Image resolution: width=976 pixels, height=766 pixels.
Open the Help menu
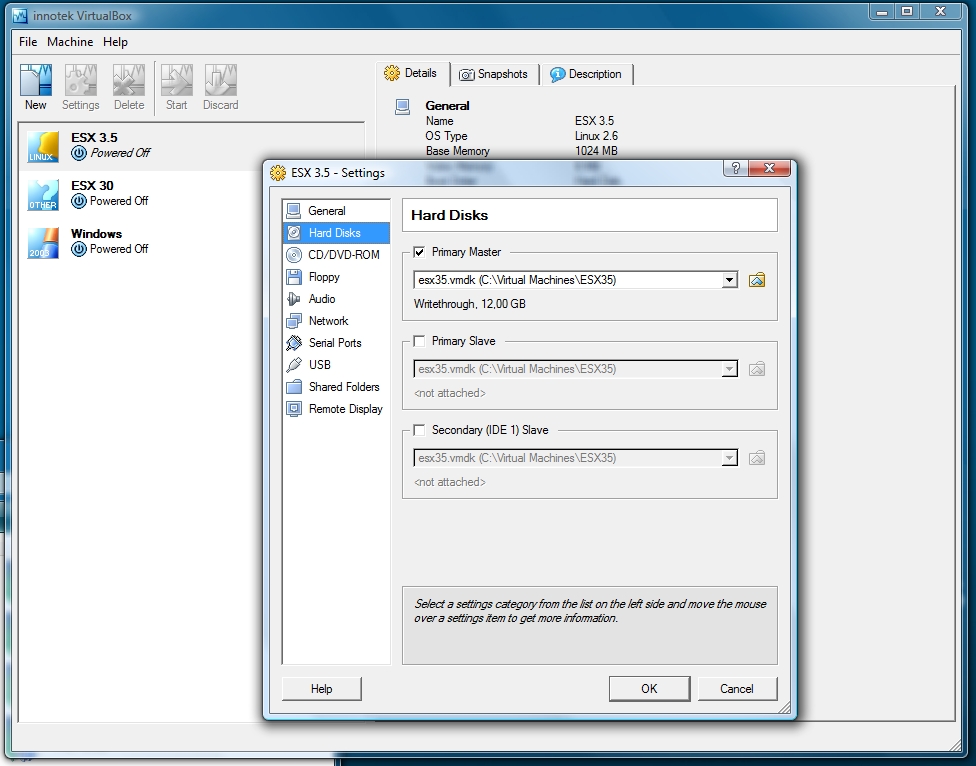pyautogui.click(x=115, y=42)
